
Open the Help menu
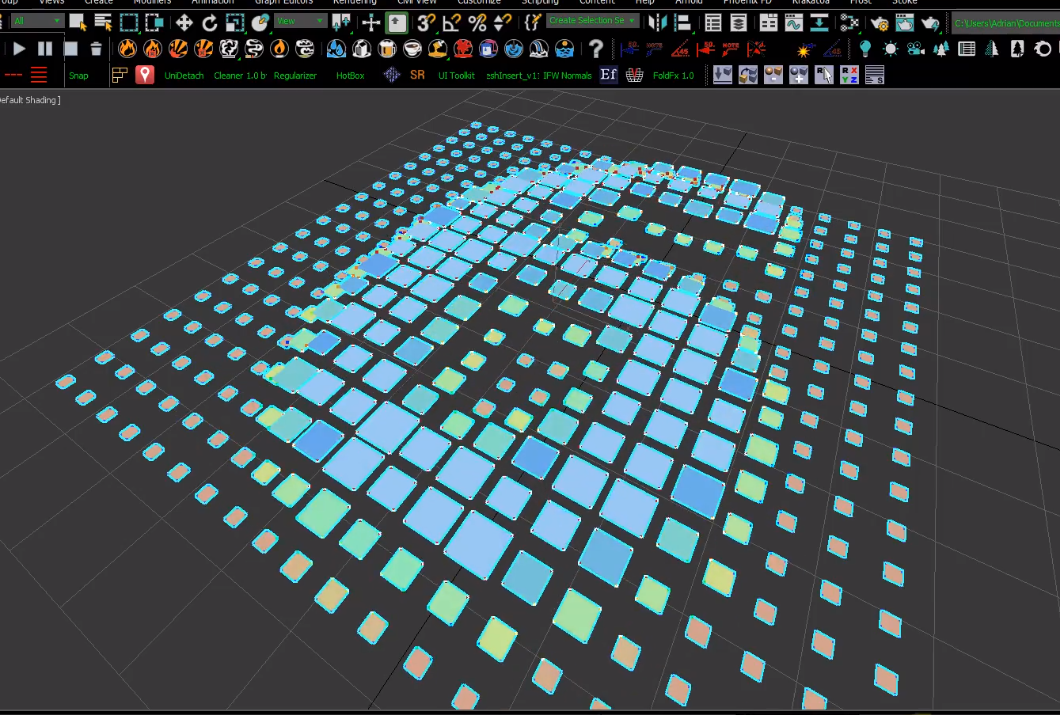tap(645, 3)
